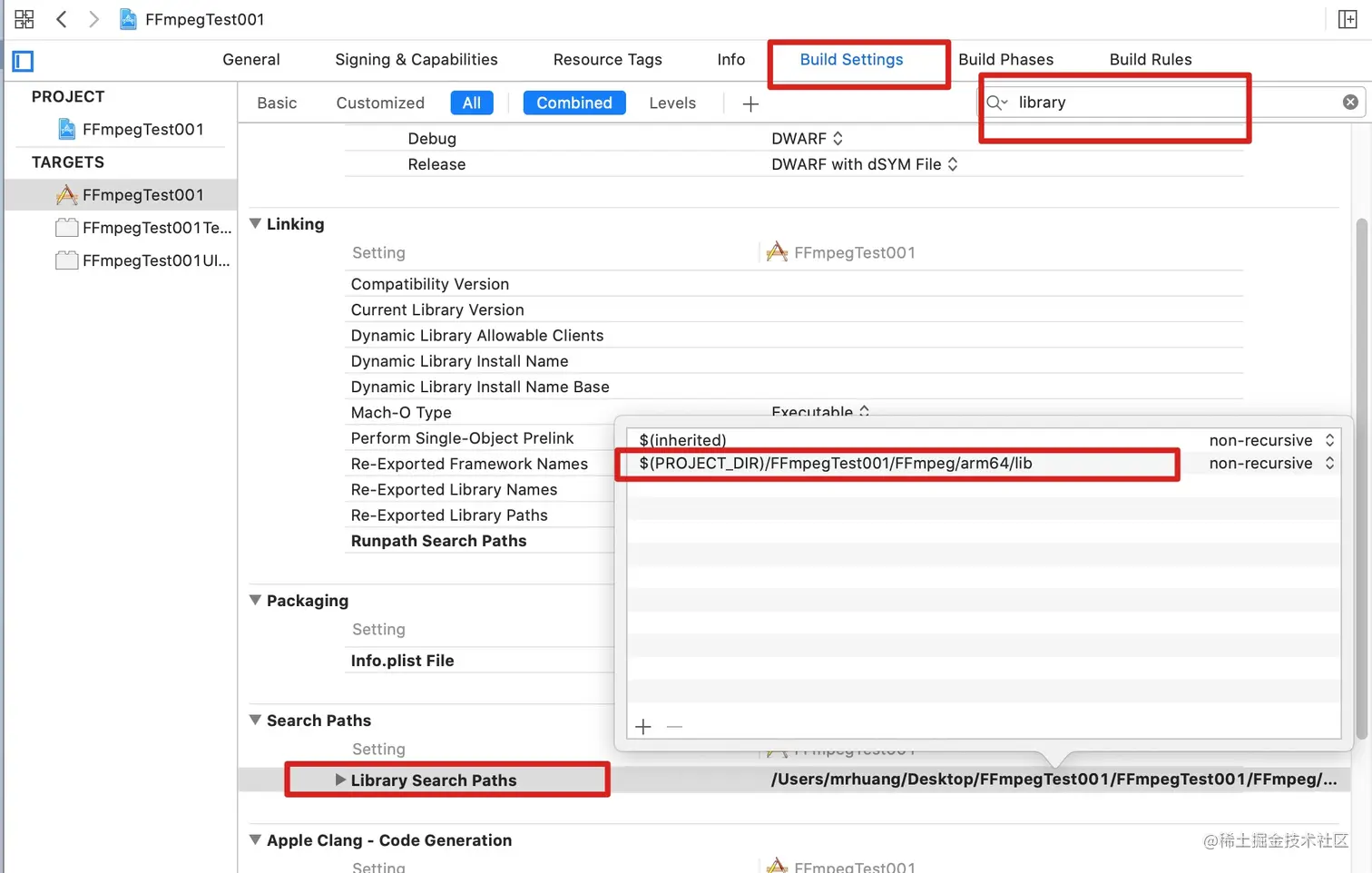This screenshot has width=1372, height=873.
Task: Show only Customized build settings
Action: click(380, 103)
